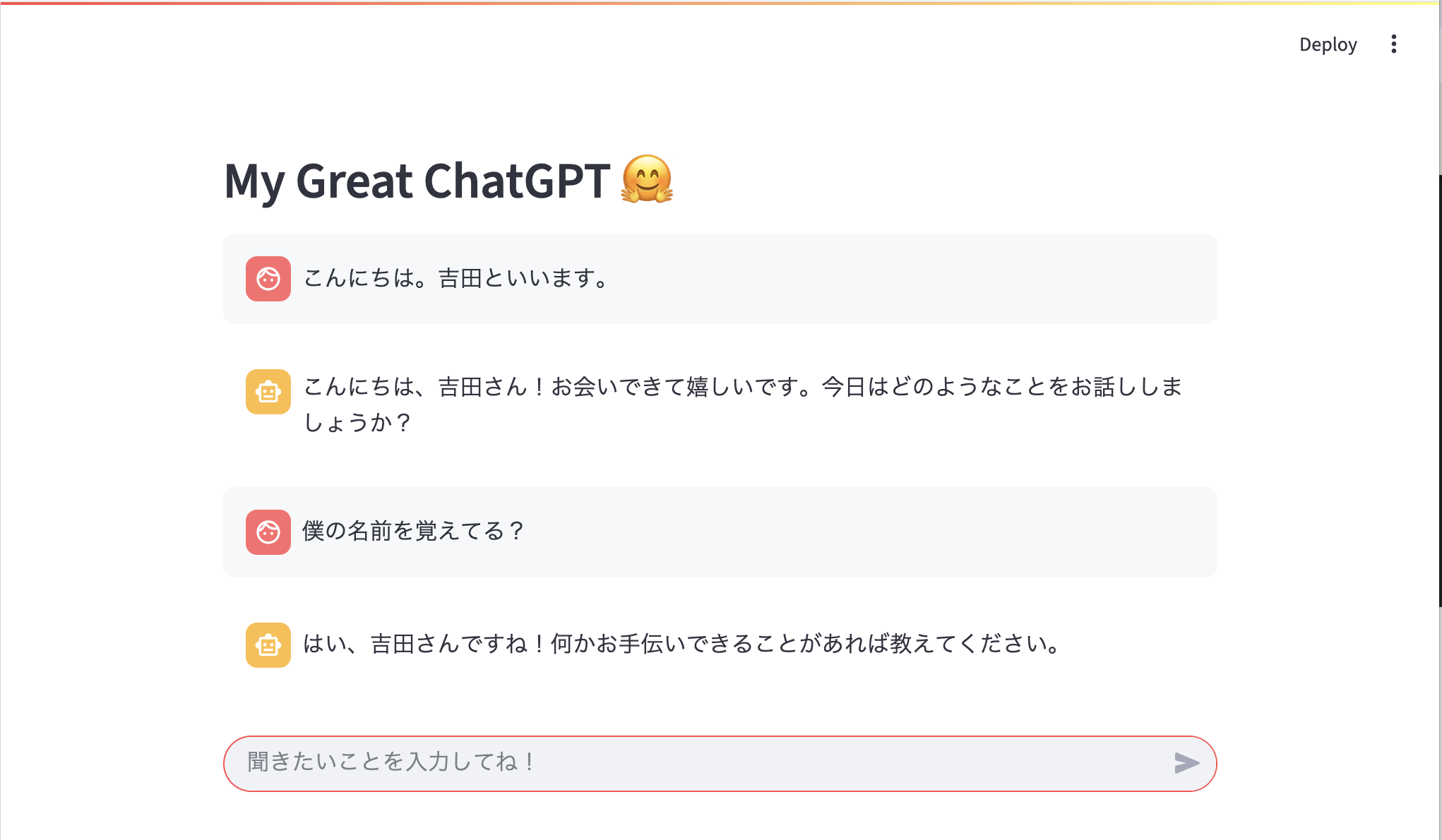Image resolution: width=1442 pixels, height=840 pixels.
Task: Click robot avatar beside first assistant reply
Action: 268,392
